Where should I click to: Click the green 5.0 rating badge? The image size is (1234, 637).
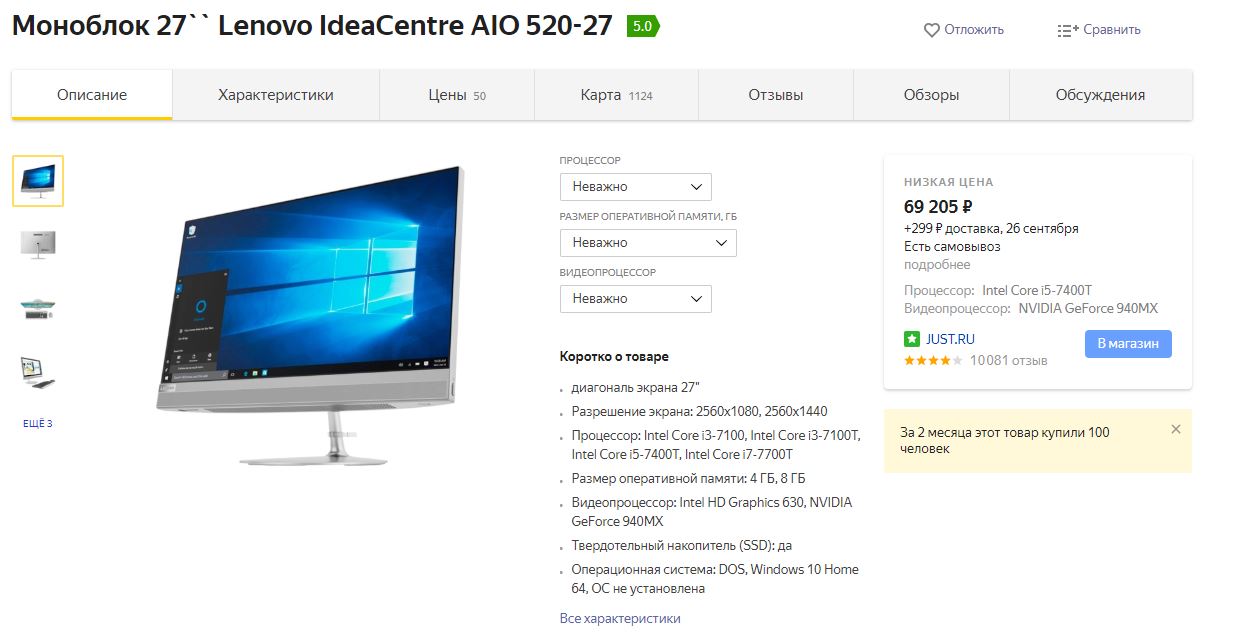pos(642,27)
